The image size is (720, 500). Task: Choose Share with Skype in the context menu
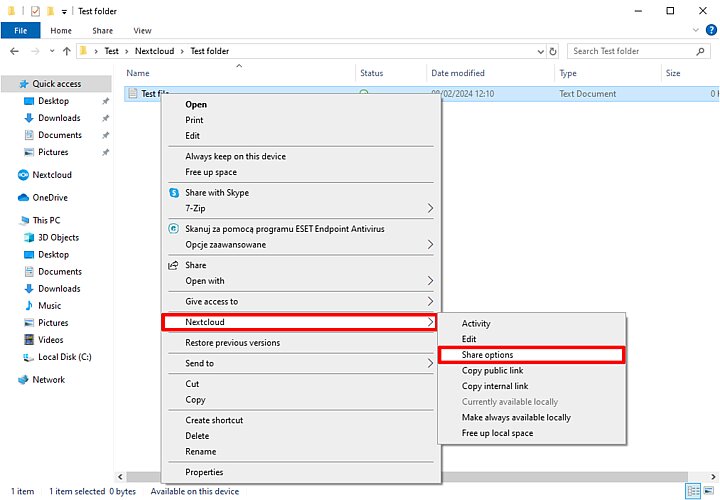301,193
